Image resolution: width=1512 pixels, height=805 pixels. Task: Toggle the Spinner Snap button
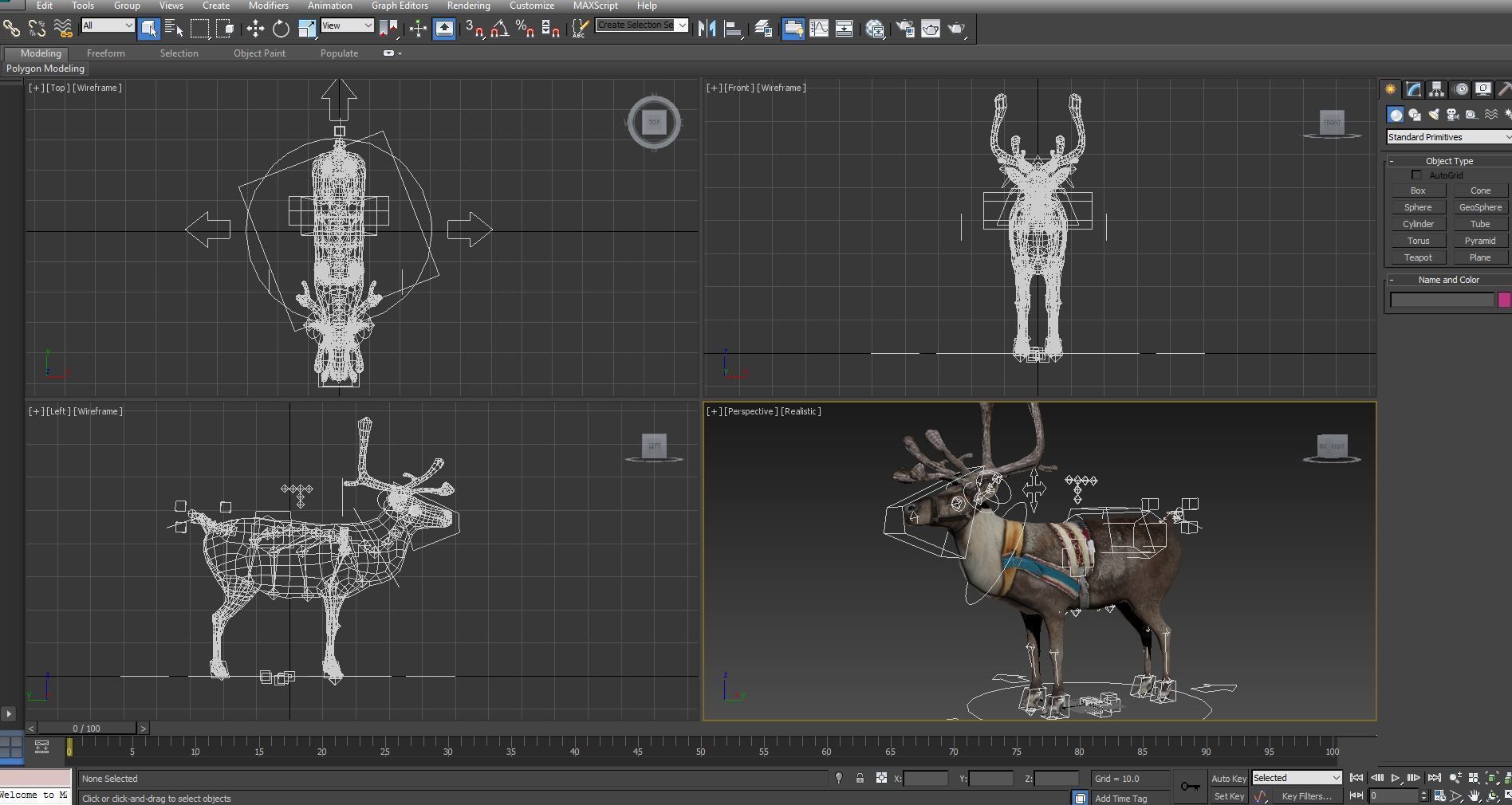coord(550,29)
